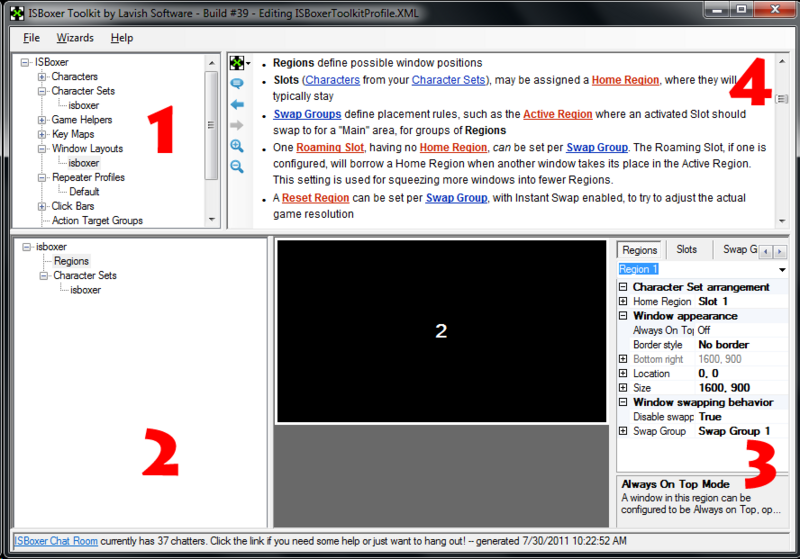Viewport: 800px width, 559px height.
Task: Collapse the isboxer node in bottom-left tree
Action: point(26,247)
